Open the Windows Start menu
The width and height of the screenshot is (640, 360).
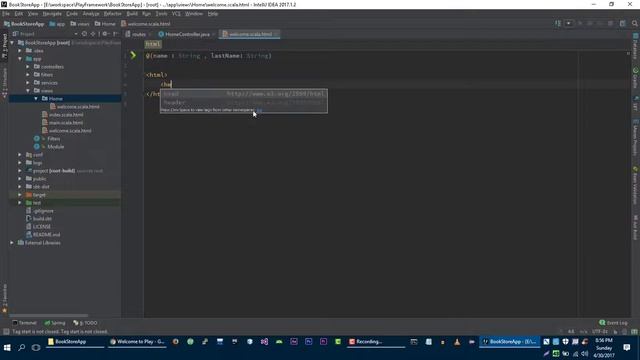coord(7,348)
